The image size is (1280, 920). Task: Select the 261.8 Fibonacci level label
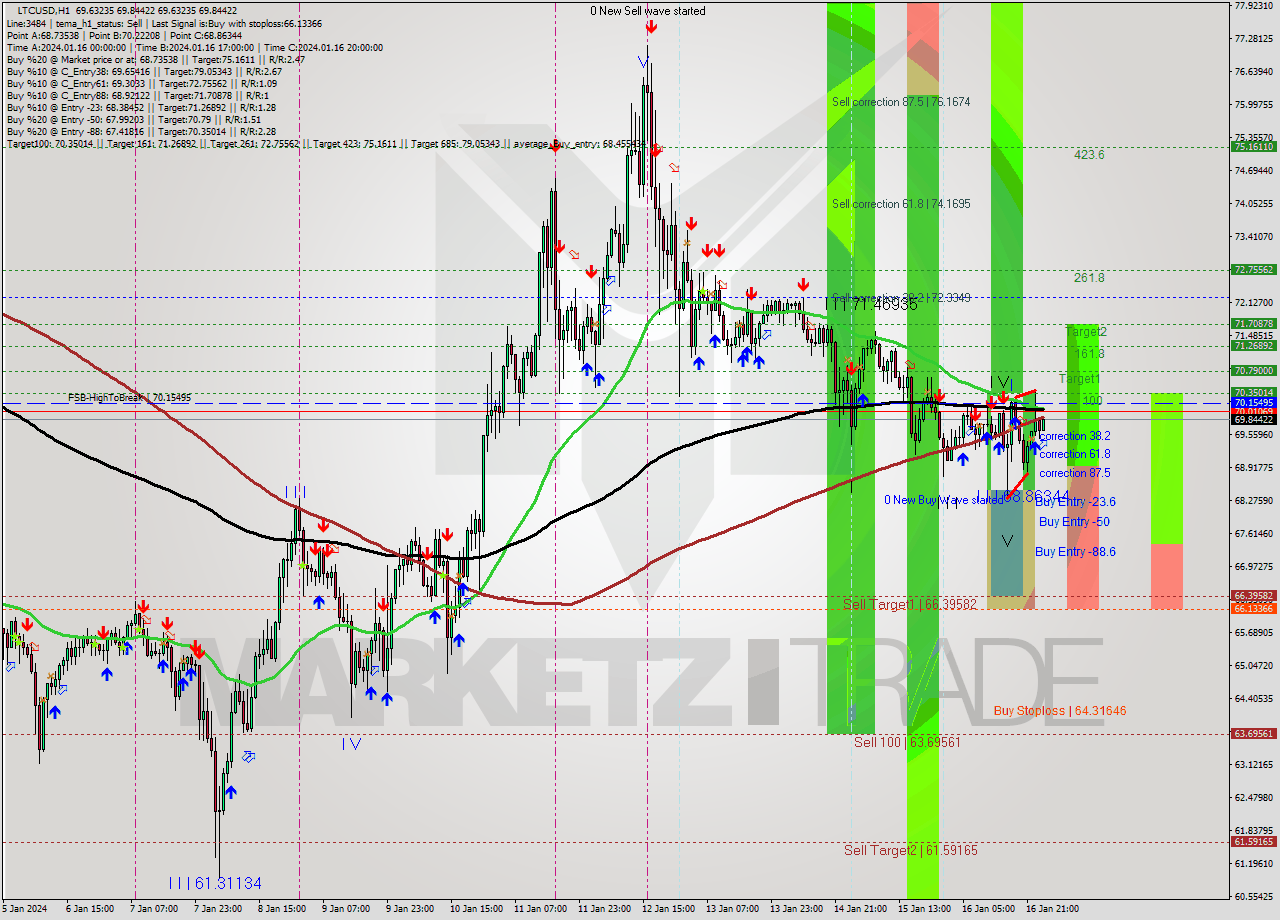1089,278
